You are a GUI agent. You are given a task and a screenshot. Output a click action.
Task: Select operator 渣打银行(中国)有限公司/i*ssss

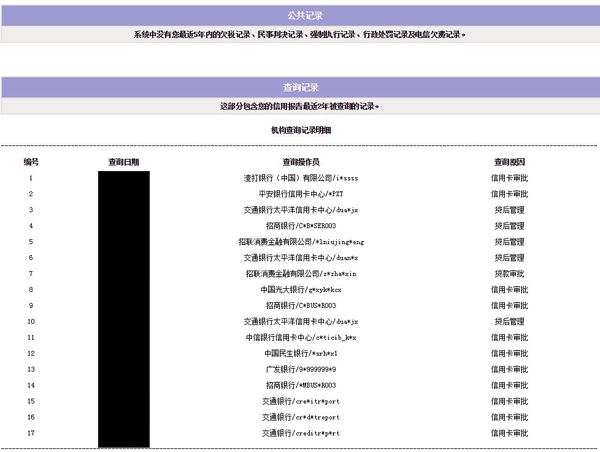(301, 178)
